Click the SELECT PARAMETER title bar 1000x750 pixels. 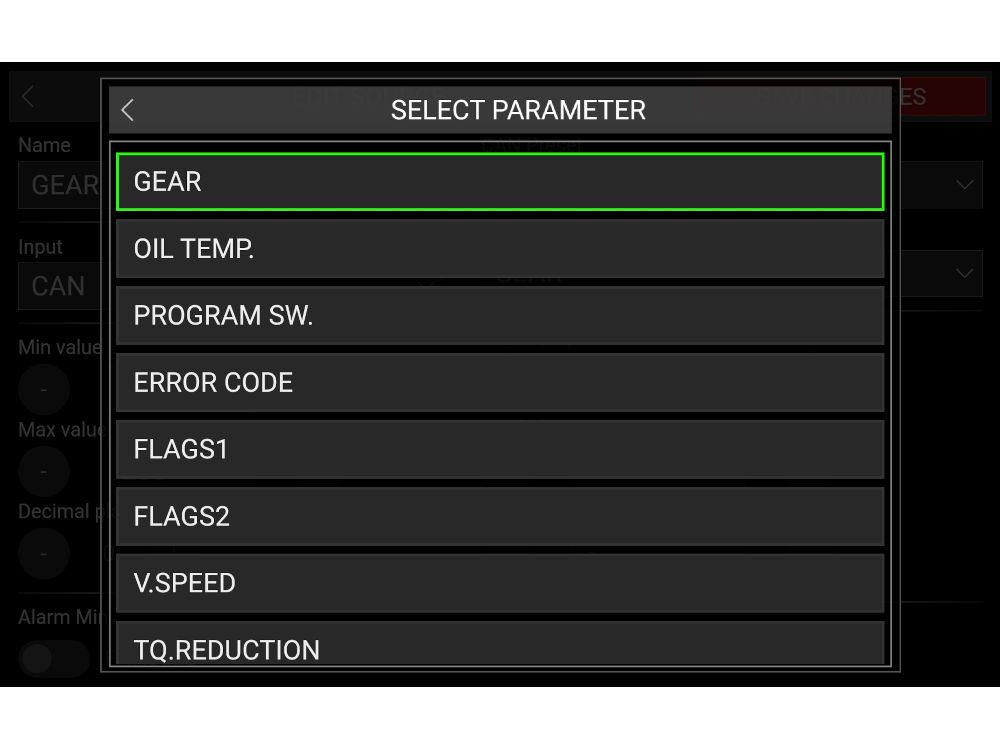click(518, 110)
